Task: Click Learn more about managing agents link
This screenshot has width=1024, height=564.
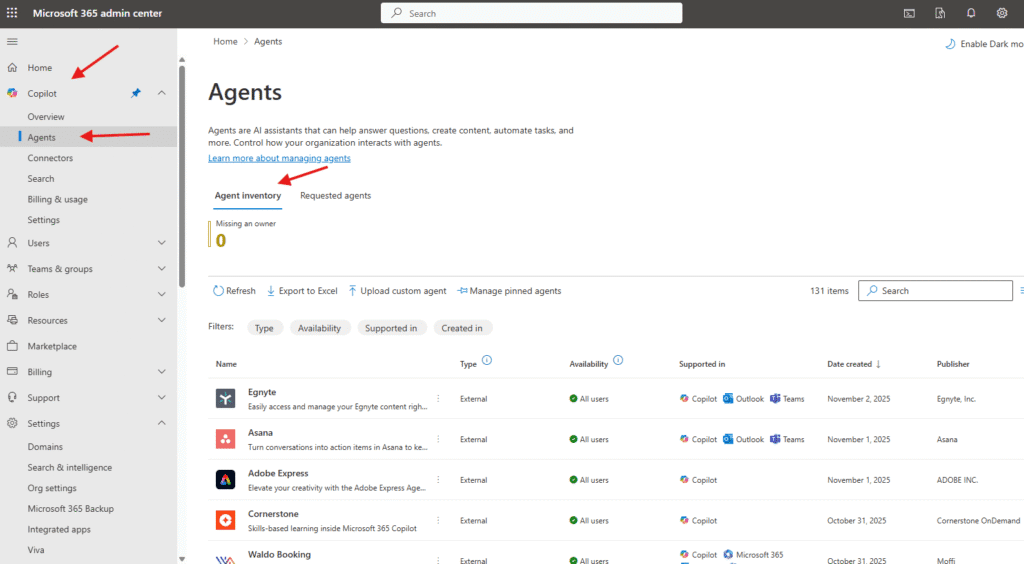Action: (x=279, y=158)
